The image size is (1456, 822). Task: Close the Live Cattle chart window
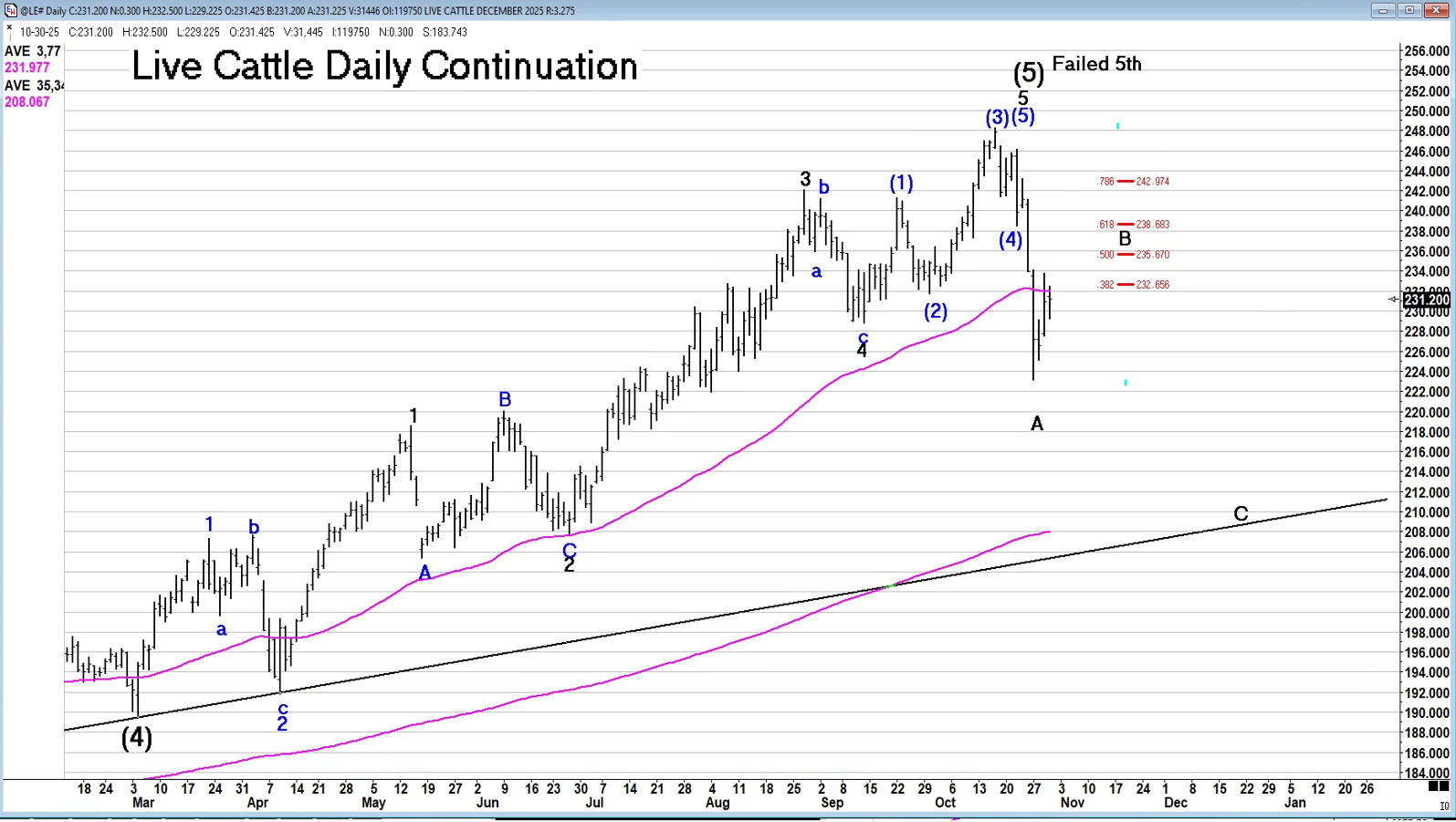click(1437, 11)
